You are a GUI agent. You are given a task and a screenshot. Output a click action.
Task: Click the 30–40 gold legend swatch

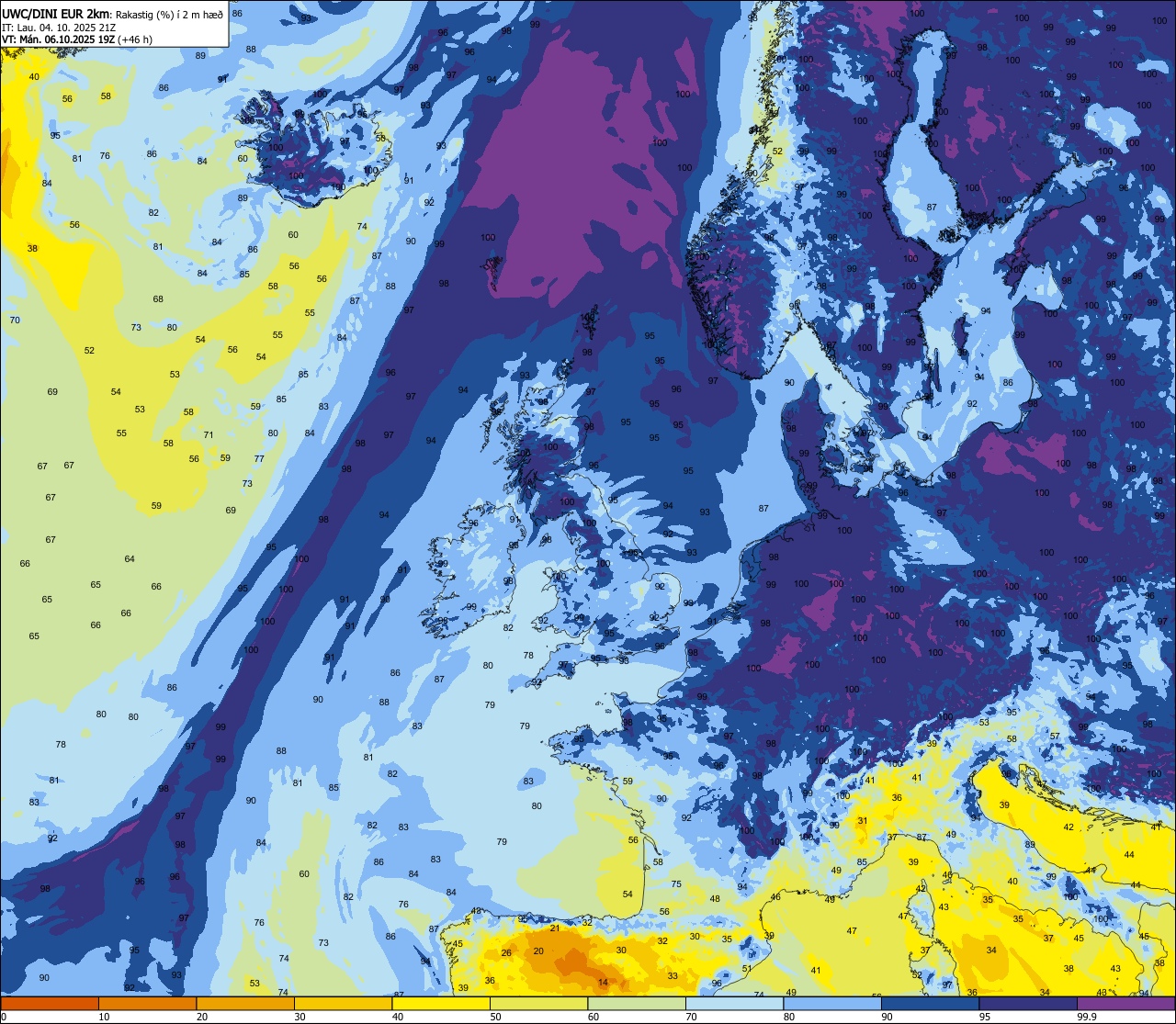[x=343, y=1003]
